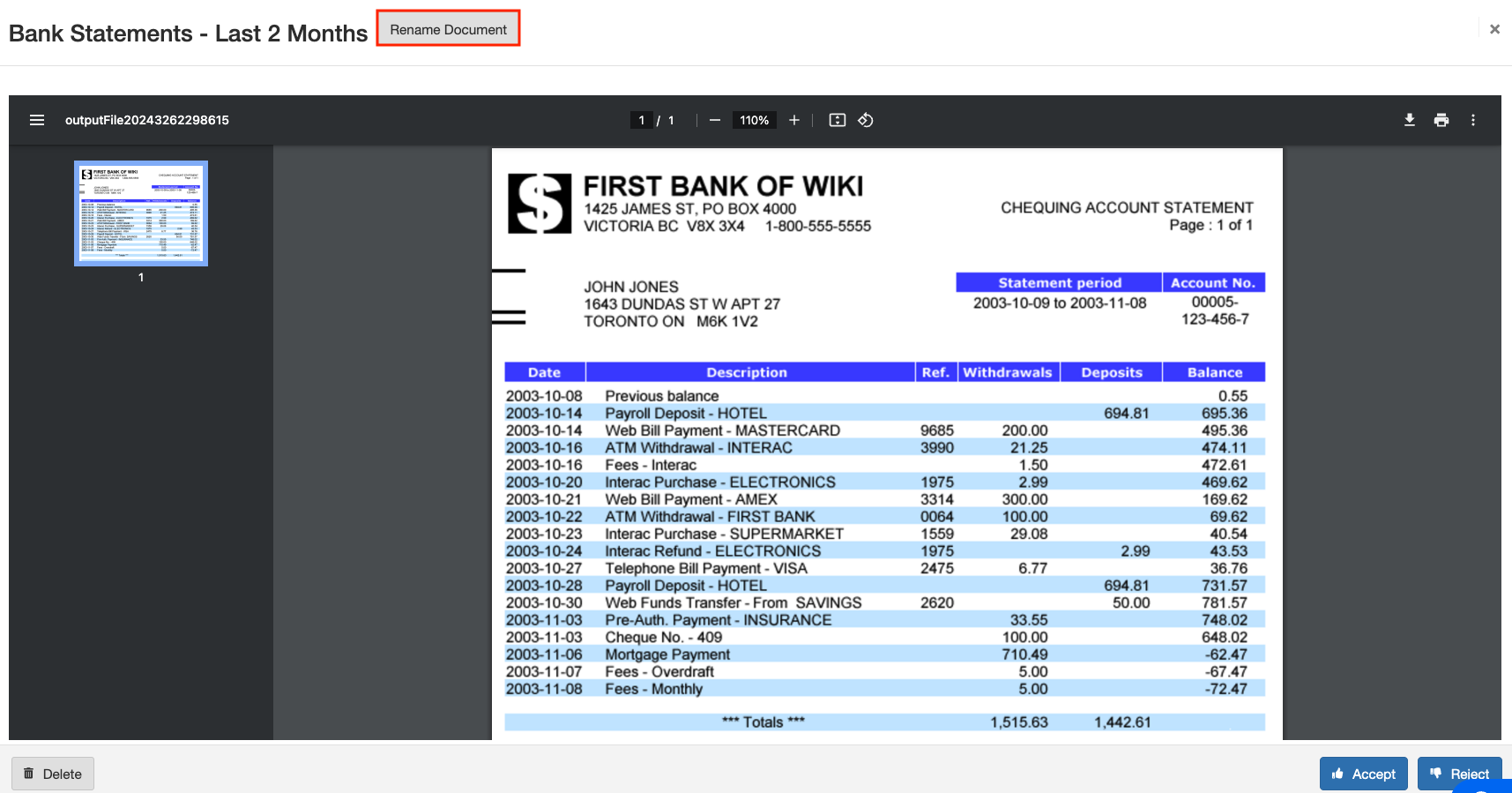Click the Bank Statements - Last 2 Months title

(188, 34)
